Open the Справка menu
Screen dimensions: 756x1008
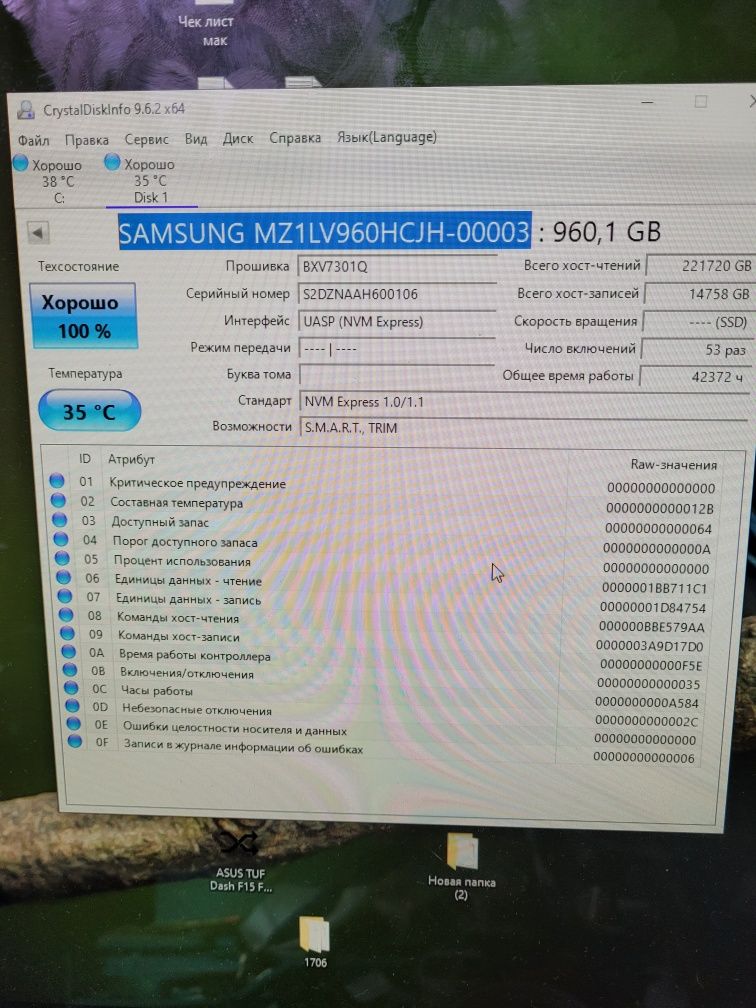tap(295, 138)
